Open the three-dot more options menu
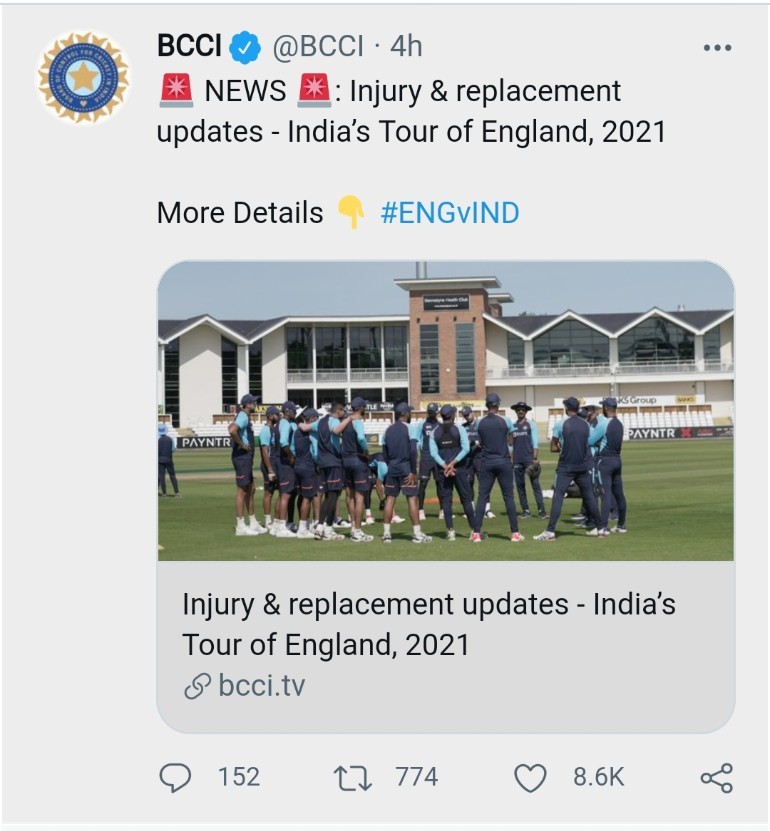Viewport: 770px width, 831px height. pos(717,48)
